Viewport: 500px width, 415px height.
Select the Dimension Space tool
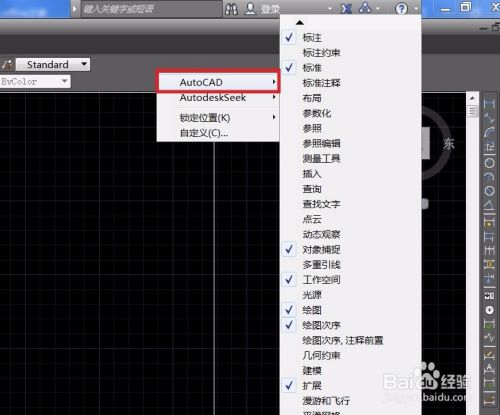click(489, 264)
